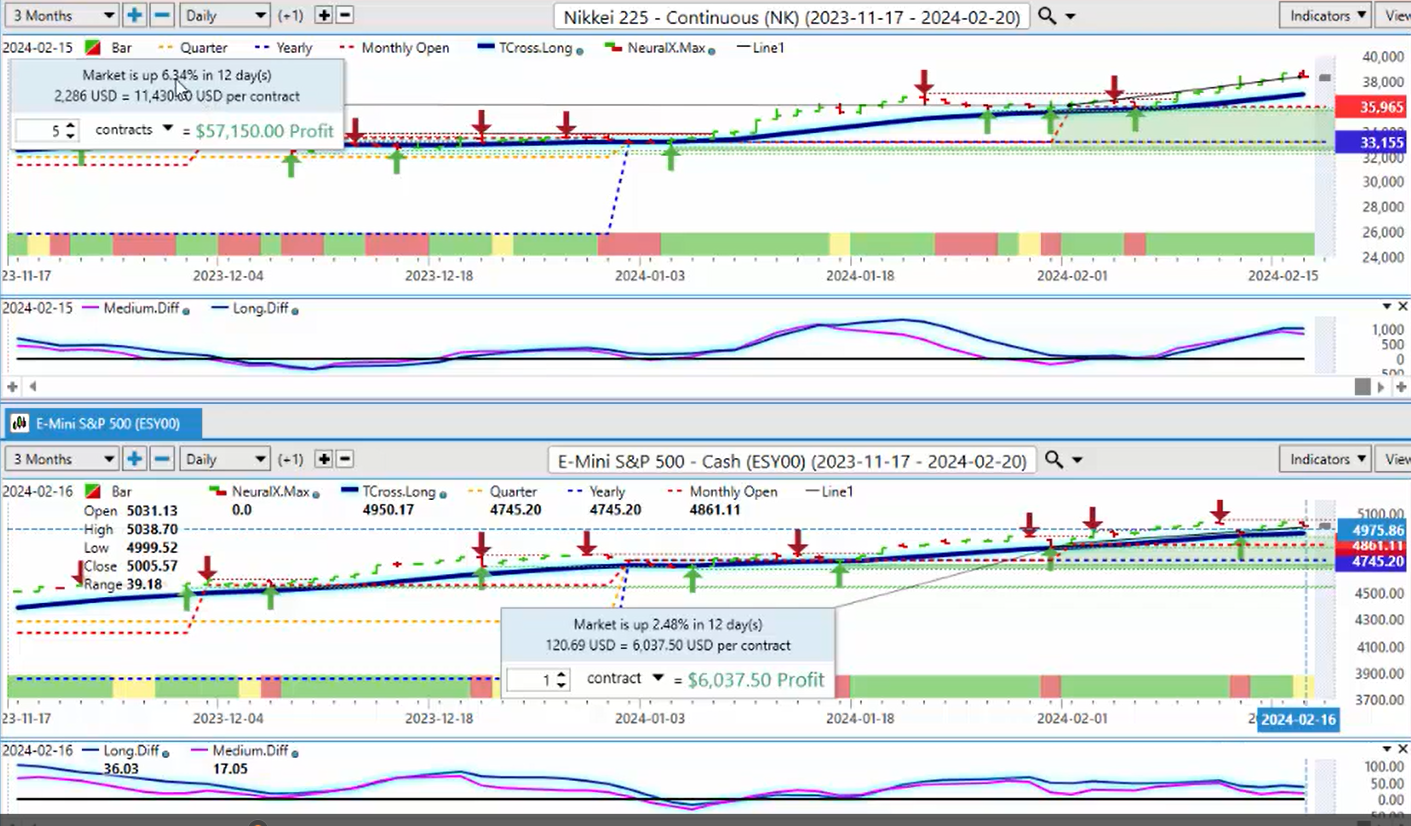This screenshot has width=1411, height=826.
Task: Open the S&P 500 chart Indicators dropdown
Action: 1326,459
